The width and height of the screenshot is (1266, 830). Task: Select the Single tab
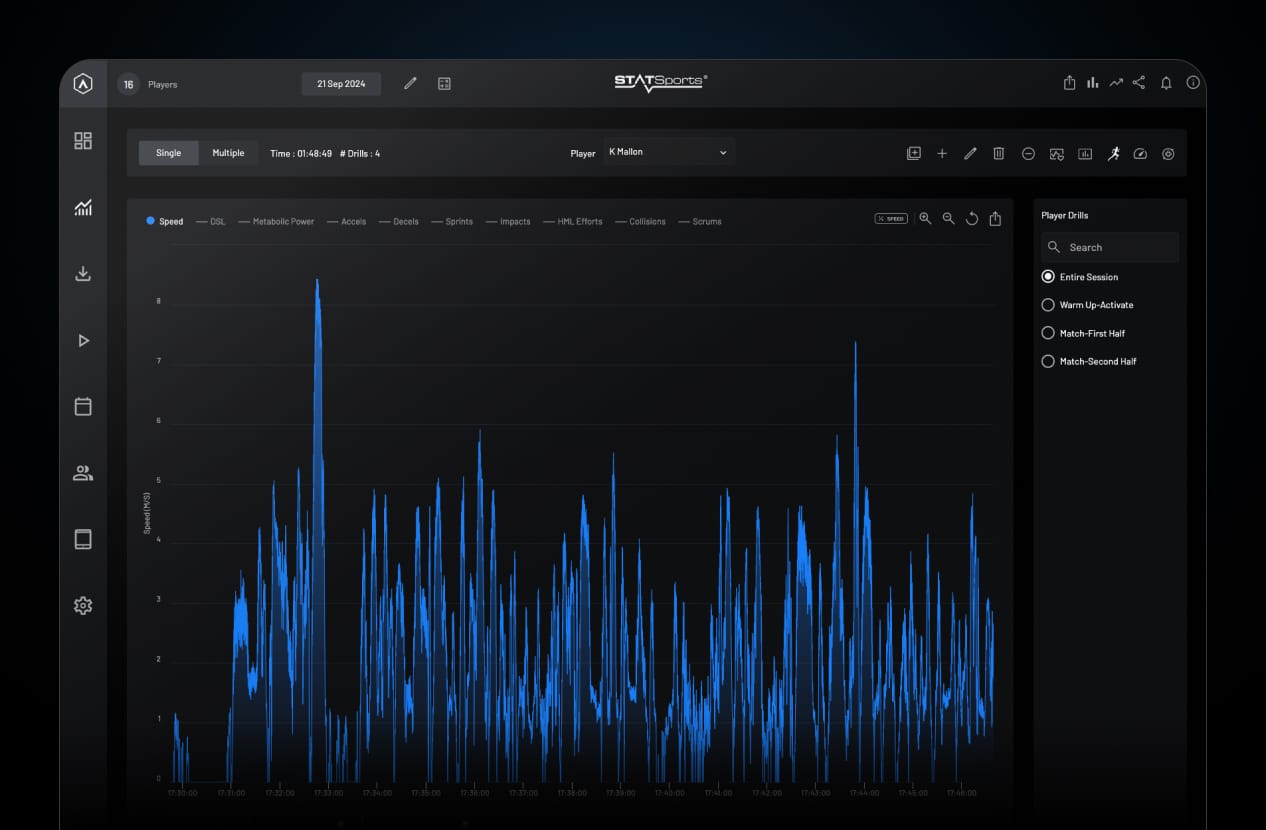[x=169, y=153]
